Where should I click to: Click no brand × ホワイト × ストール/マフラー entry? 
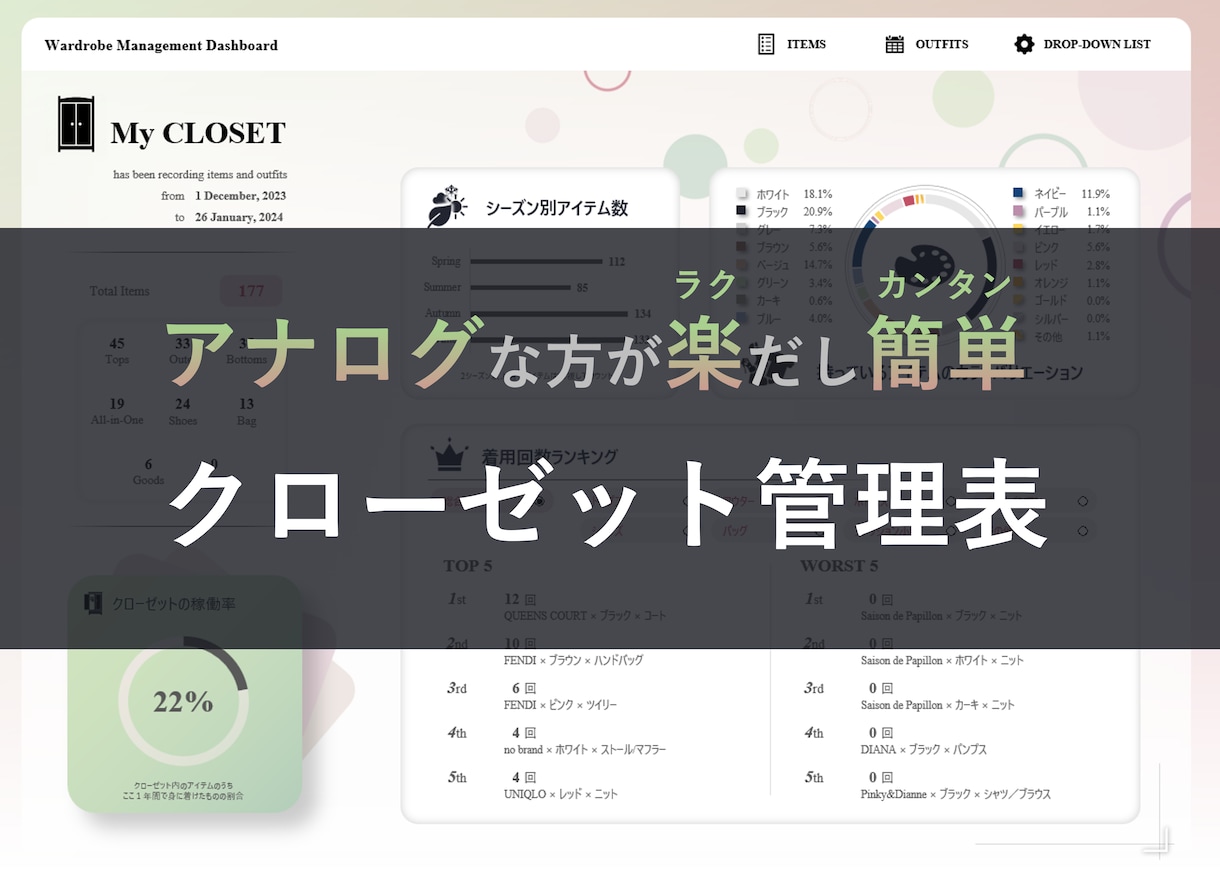585,749
